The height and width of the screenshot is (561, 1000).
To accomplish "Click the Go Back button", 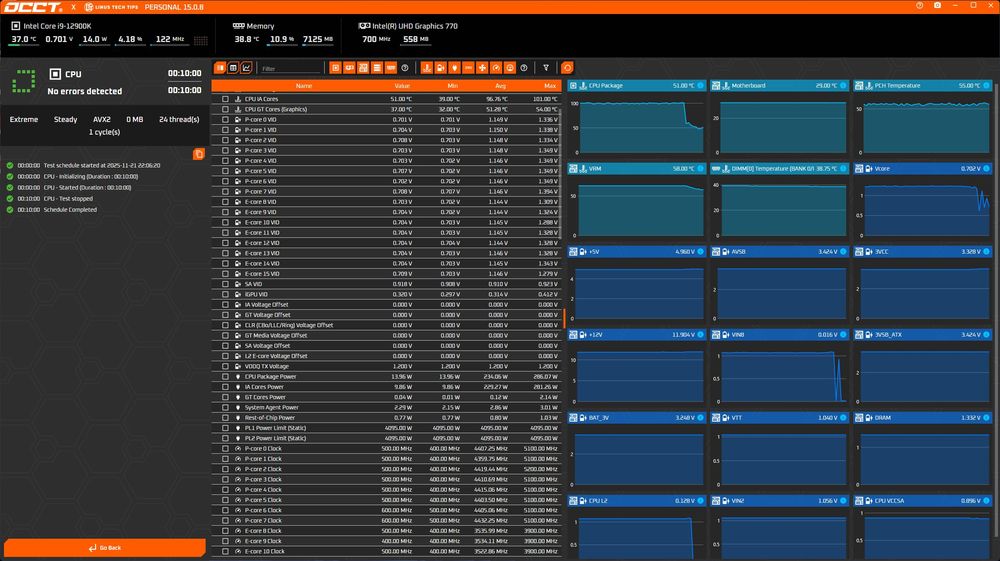I will tap(105, 548).
